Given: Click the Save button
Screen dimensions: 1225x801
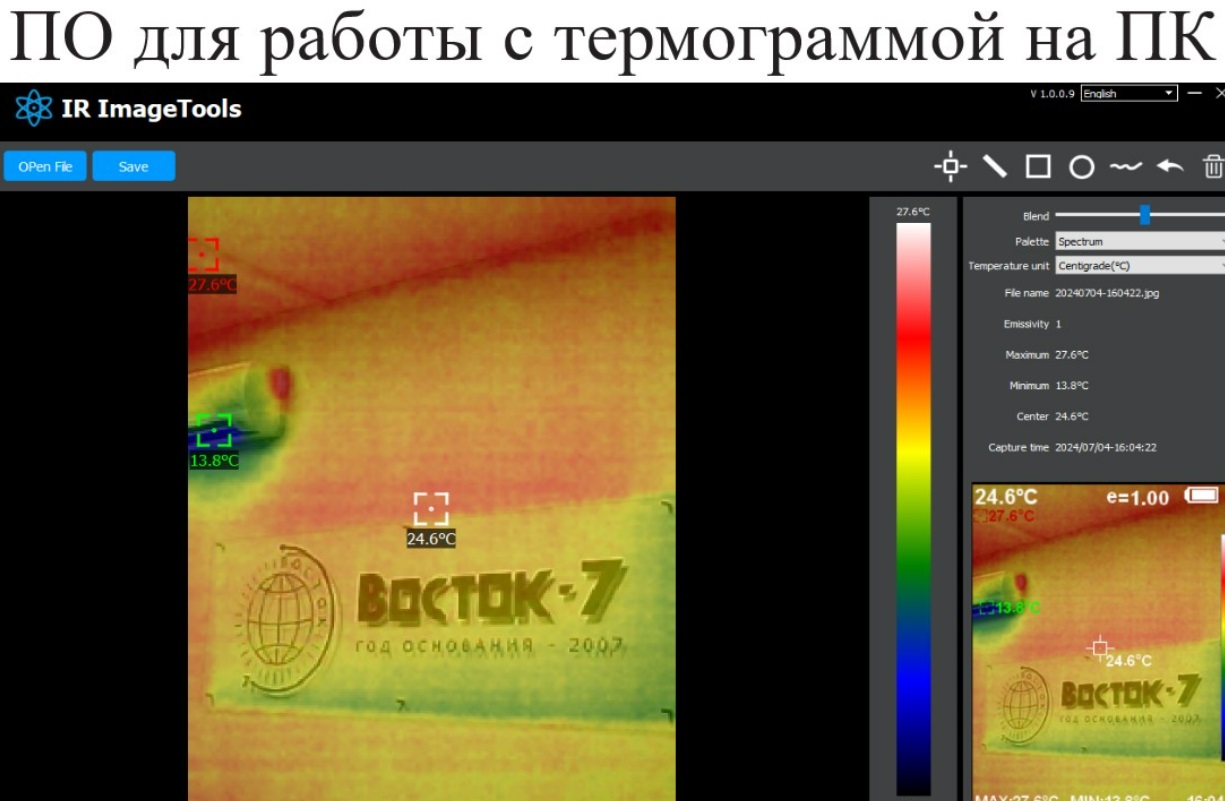Looking at the screenshot, I should coord(133,167).
